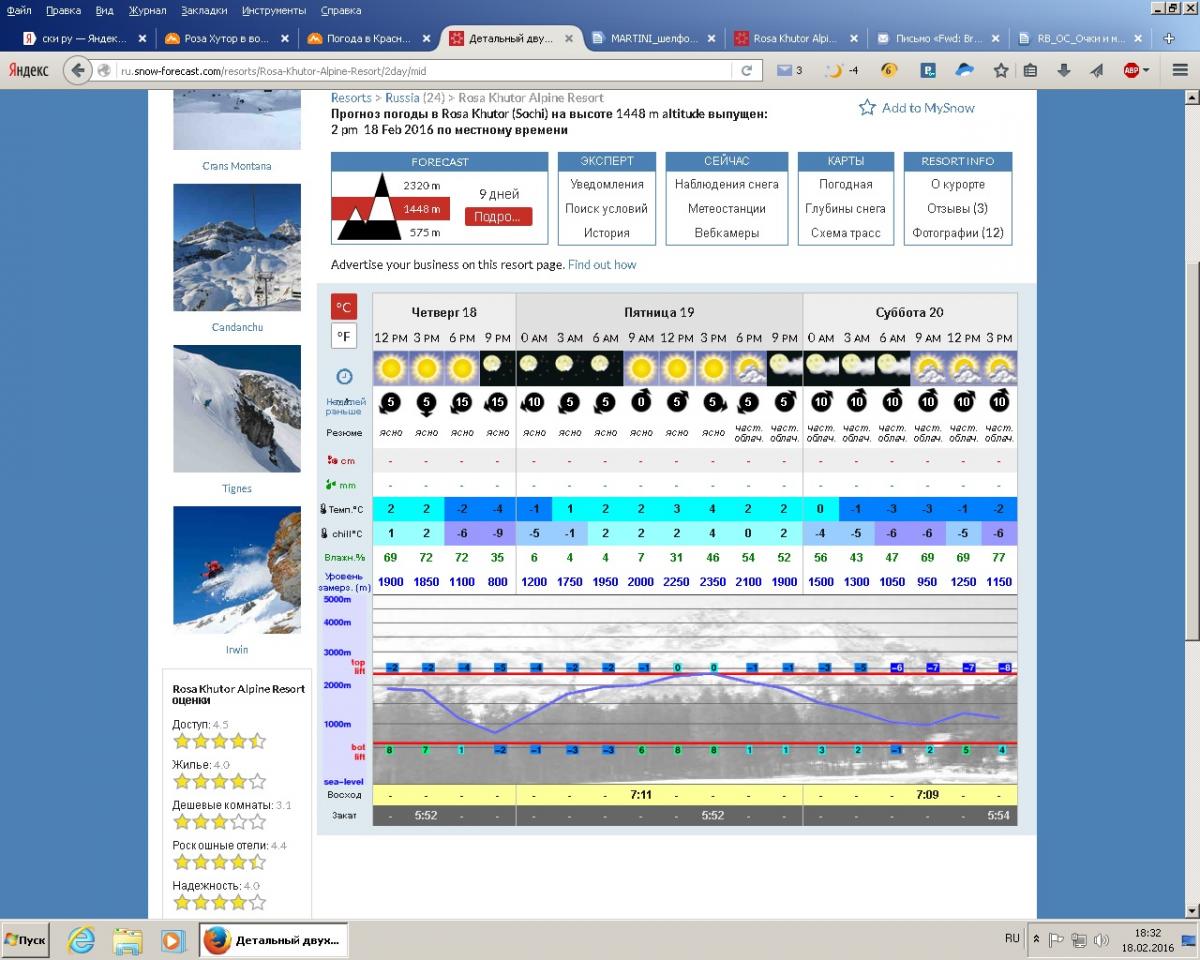Select the 2320 m elevation level
Image resolution: width=1200 pixels, height=960 pixels.
tap(421, 186)
